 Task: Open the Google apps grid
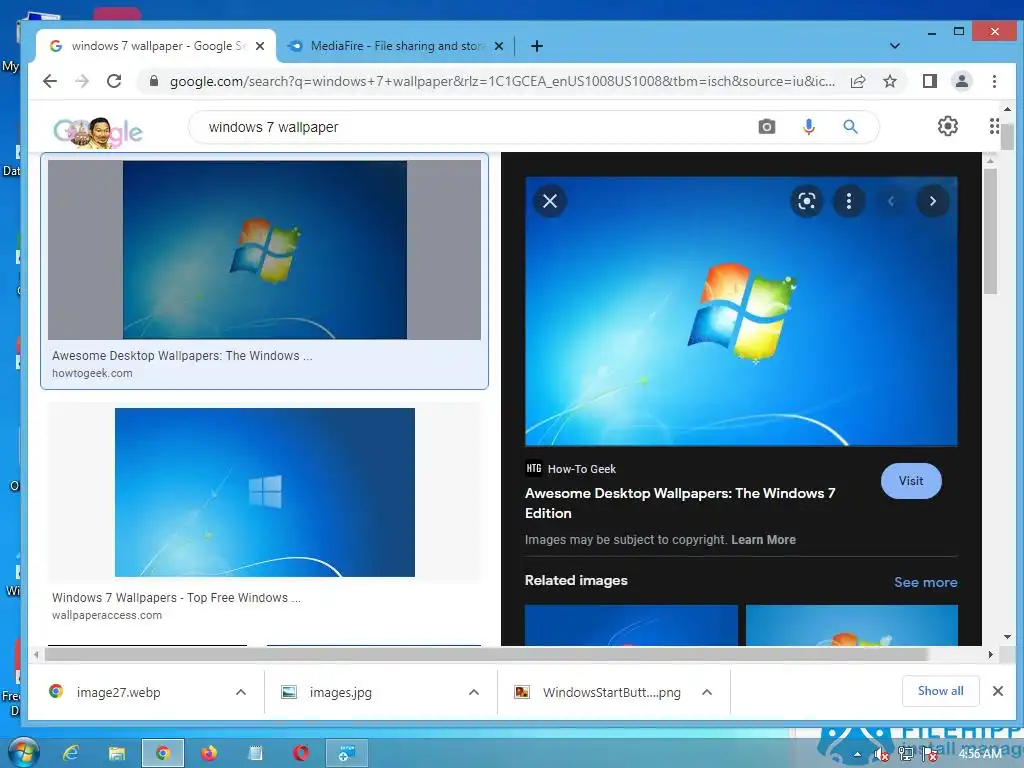(x=993, y=126)
